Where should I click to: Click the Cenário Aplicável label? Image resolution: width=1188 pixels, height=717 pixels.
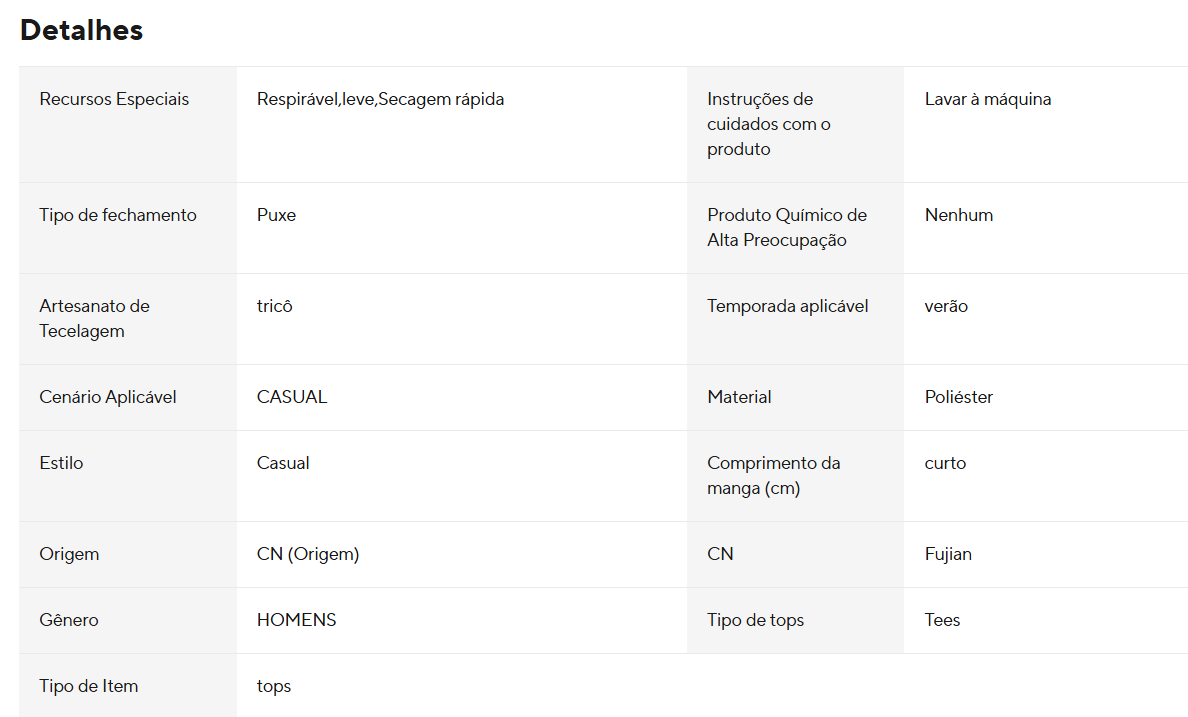click(108, 398)
